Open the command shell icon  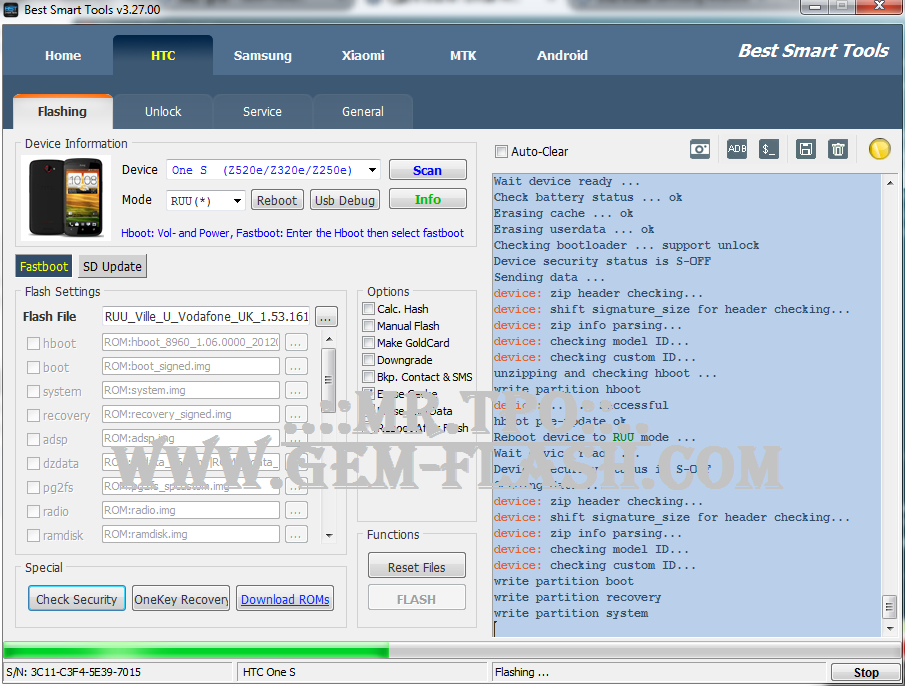coord(768,149)
